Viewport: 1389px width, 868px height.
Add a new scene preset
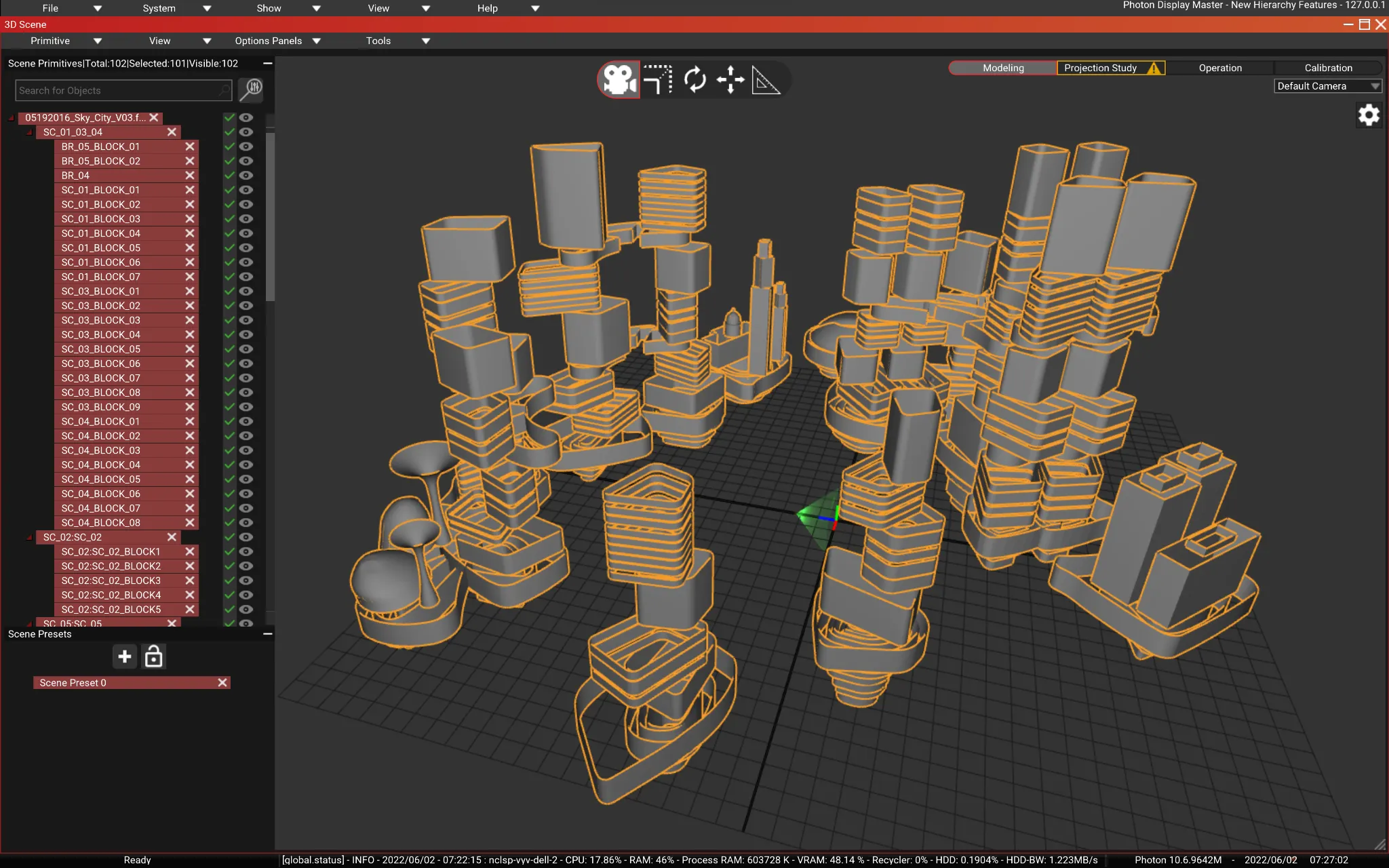(x=125, y=656)
